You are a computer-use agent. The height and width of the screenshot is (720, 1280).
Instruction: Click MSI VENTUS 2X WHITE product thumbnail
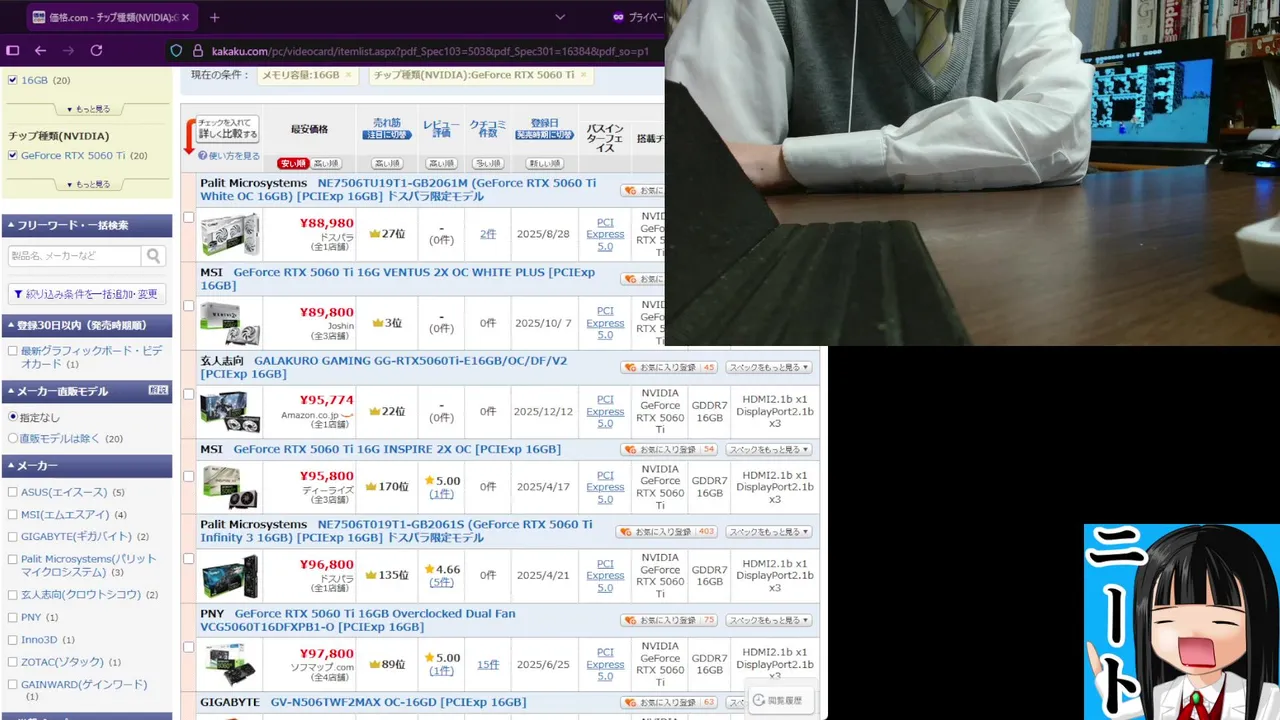tap(230, 323)
